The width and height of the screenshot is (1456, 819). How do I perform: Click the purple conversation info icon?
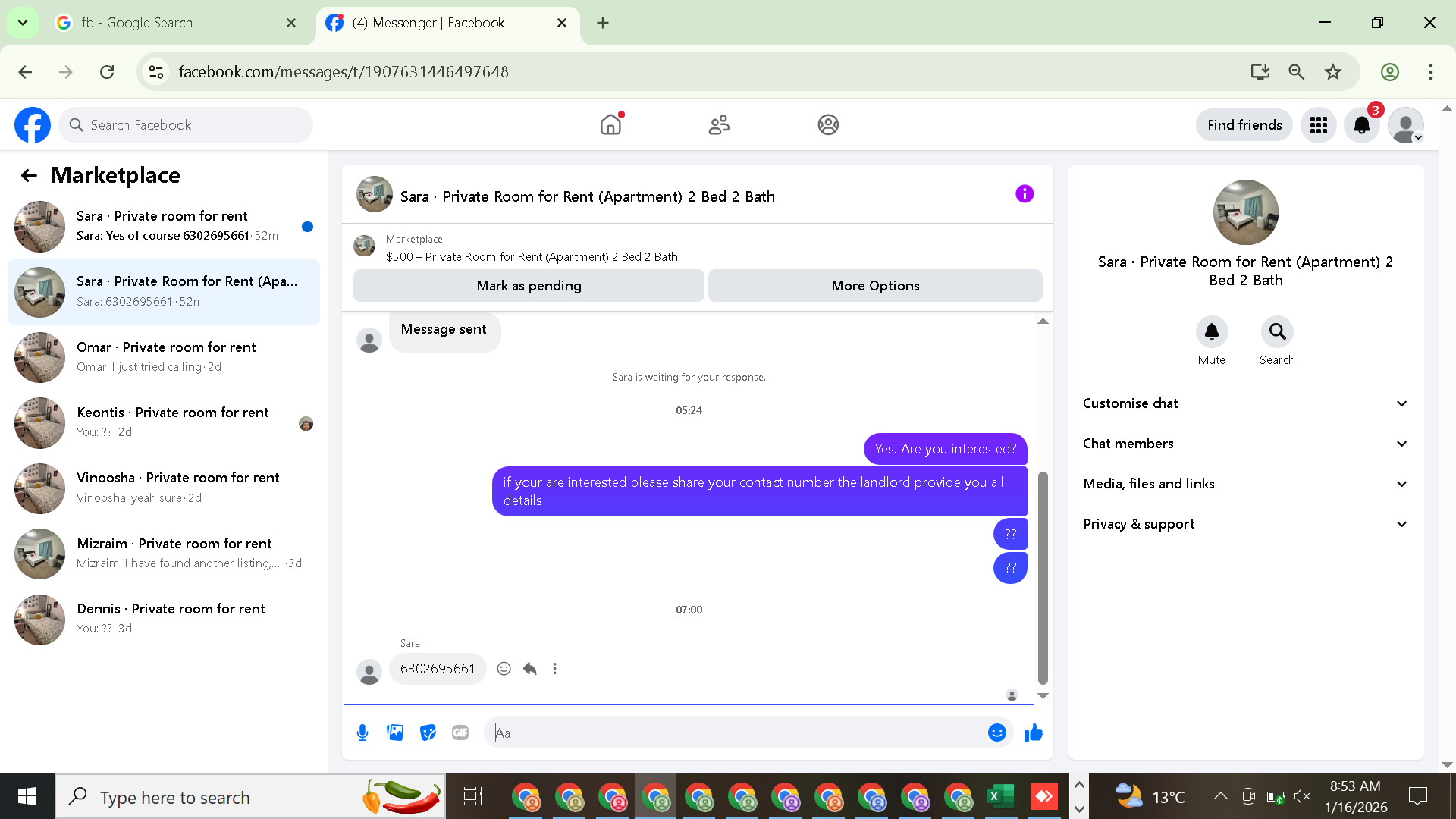point(1024,194)
